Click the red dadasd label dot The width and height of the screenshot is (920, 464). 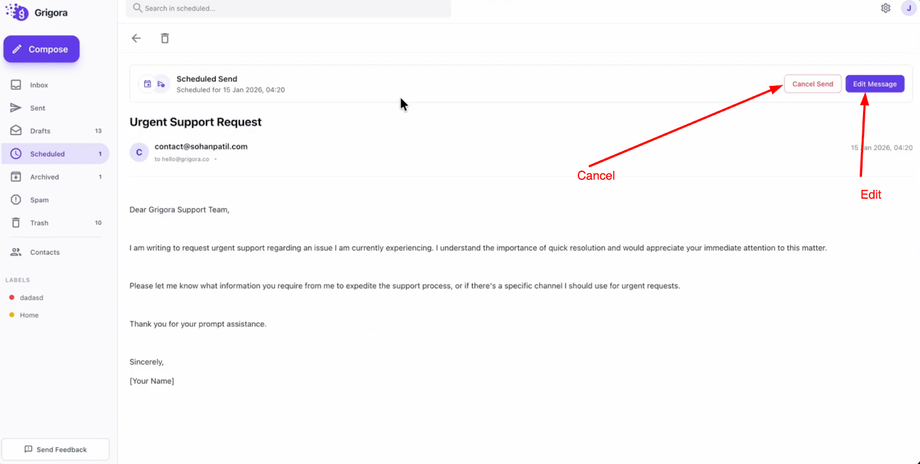pos(12,297)
